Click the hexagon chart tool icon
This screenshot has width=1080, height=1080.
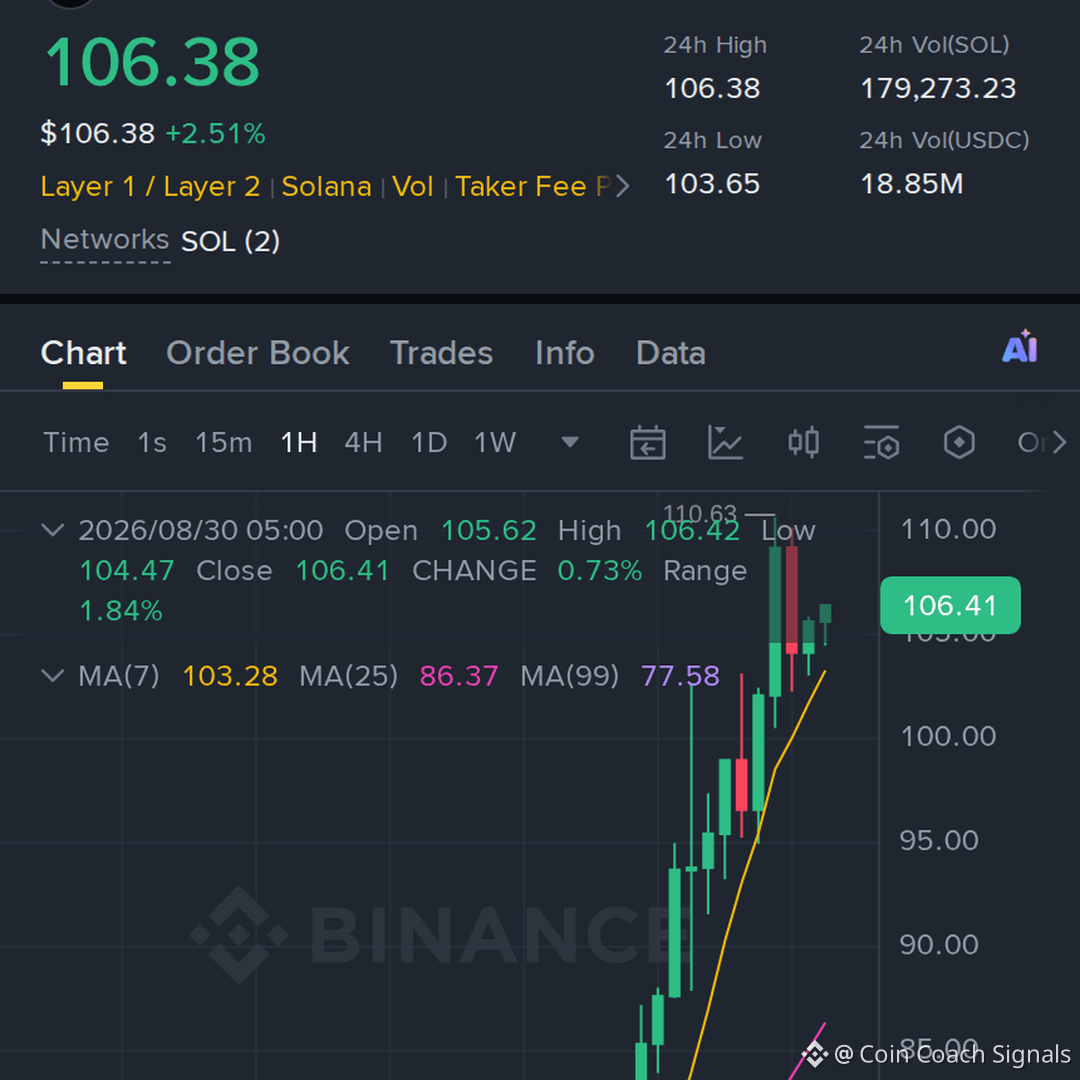click(959, 442)
